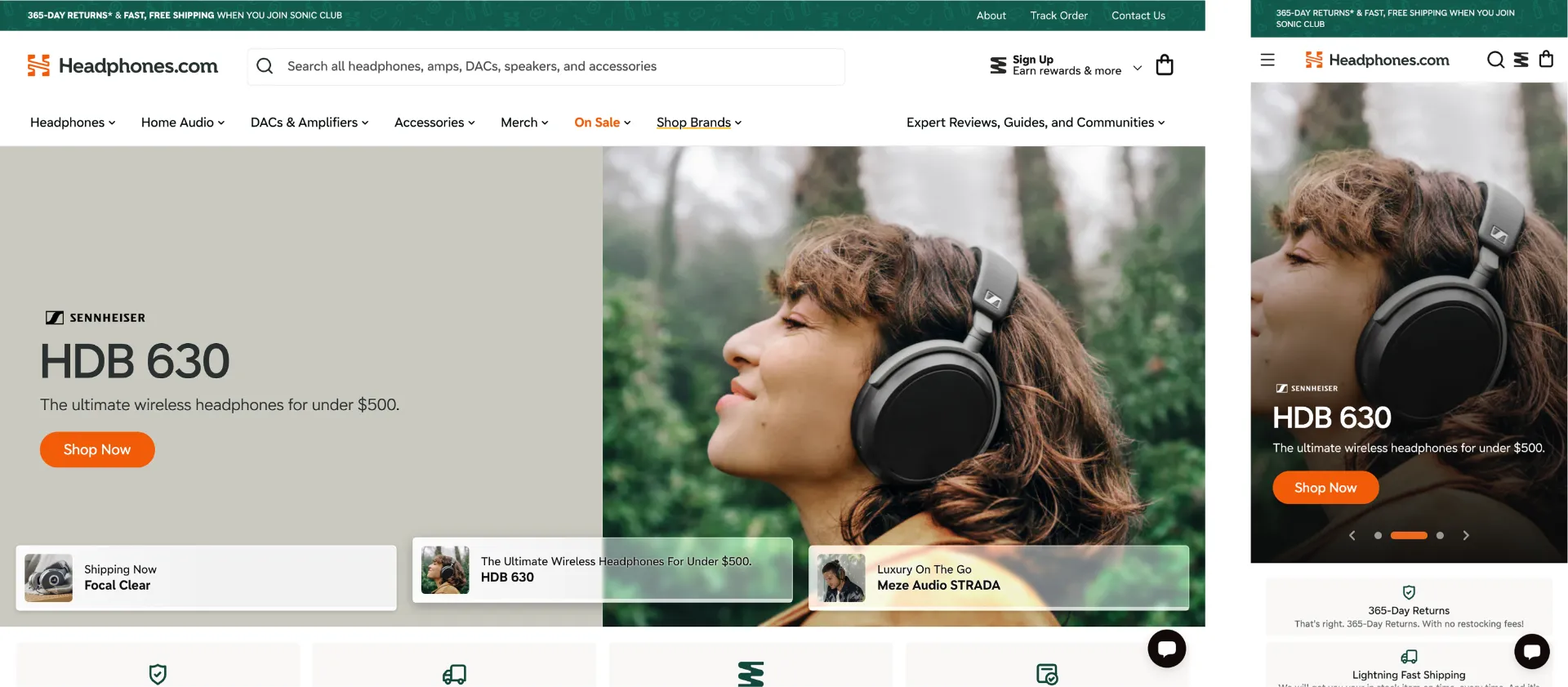Click the desktop promo banner about Sonic Club
The width and height of the screenshot is (1568, 687).
185,16
